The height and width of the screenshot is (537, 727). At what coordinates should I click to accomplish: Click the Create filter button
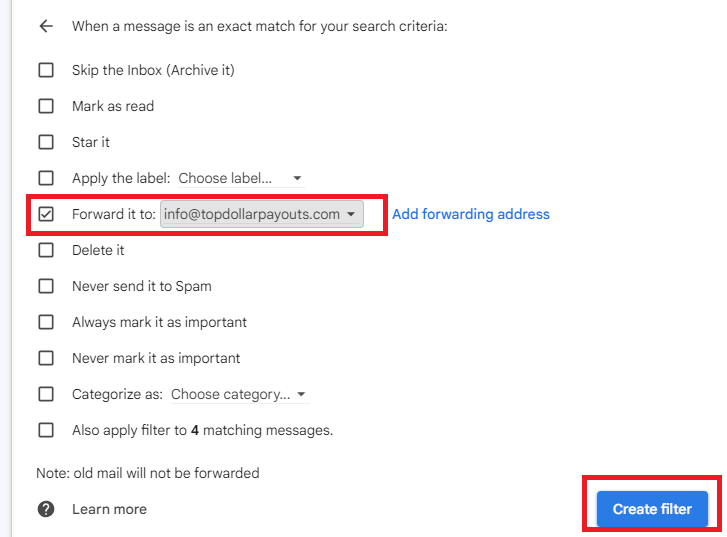tap(652, 509)
